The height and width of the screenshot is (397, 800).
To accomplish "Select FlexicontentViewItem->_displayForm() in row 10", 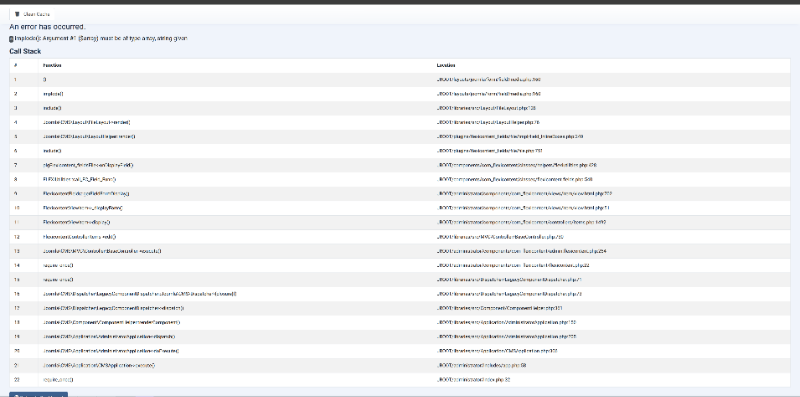I will coord(83,208).
